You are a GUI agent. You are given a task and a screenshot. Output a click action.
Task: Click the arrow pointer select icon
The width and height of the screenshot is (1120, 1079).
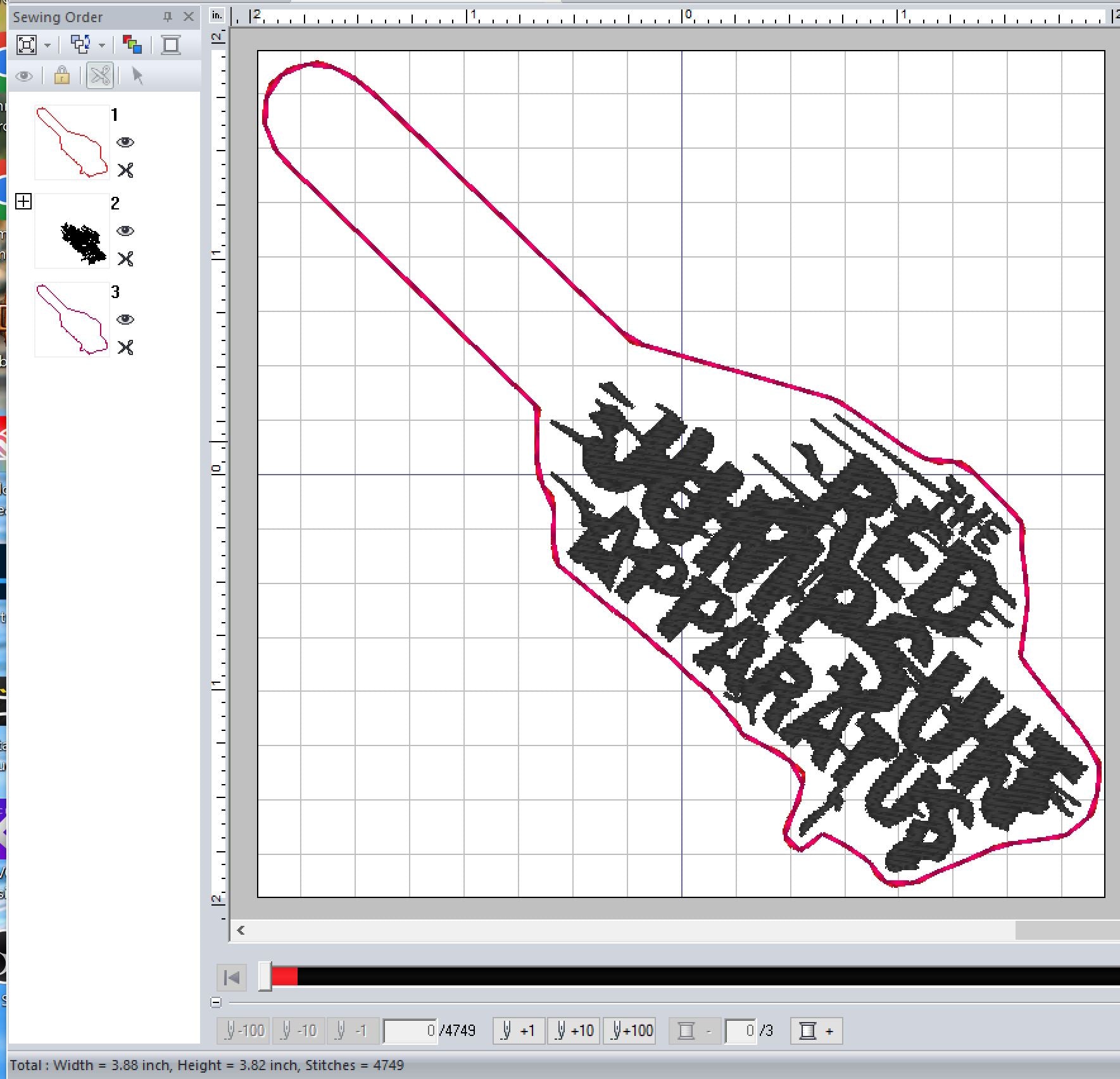(x=138, y=76)
